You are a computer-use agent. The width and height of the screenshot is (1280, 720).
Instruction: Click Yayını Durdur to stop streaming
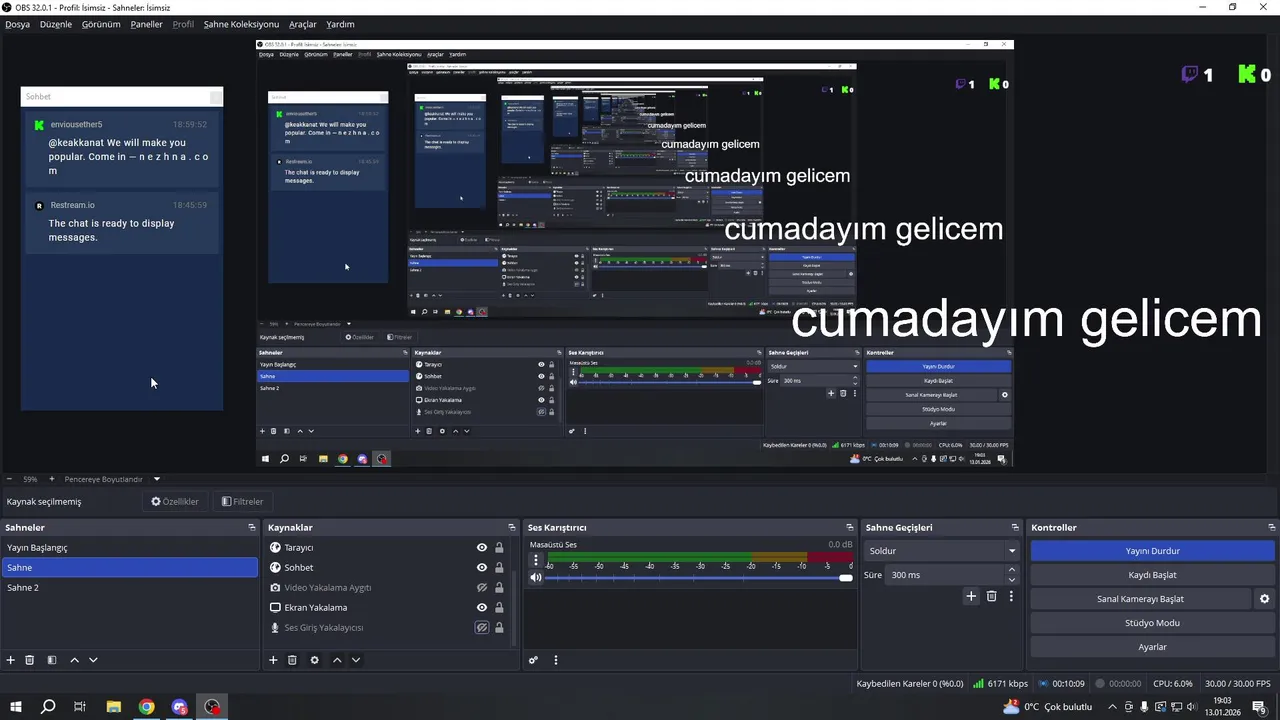click(x=1153, y=551)
